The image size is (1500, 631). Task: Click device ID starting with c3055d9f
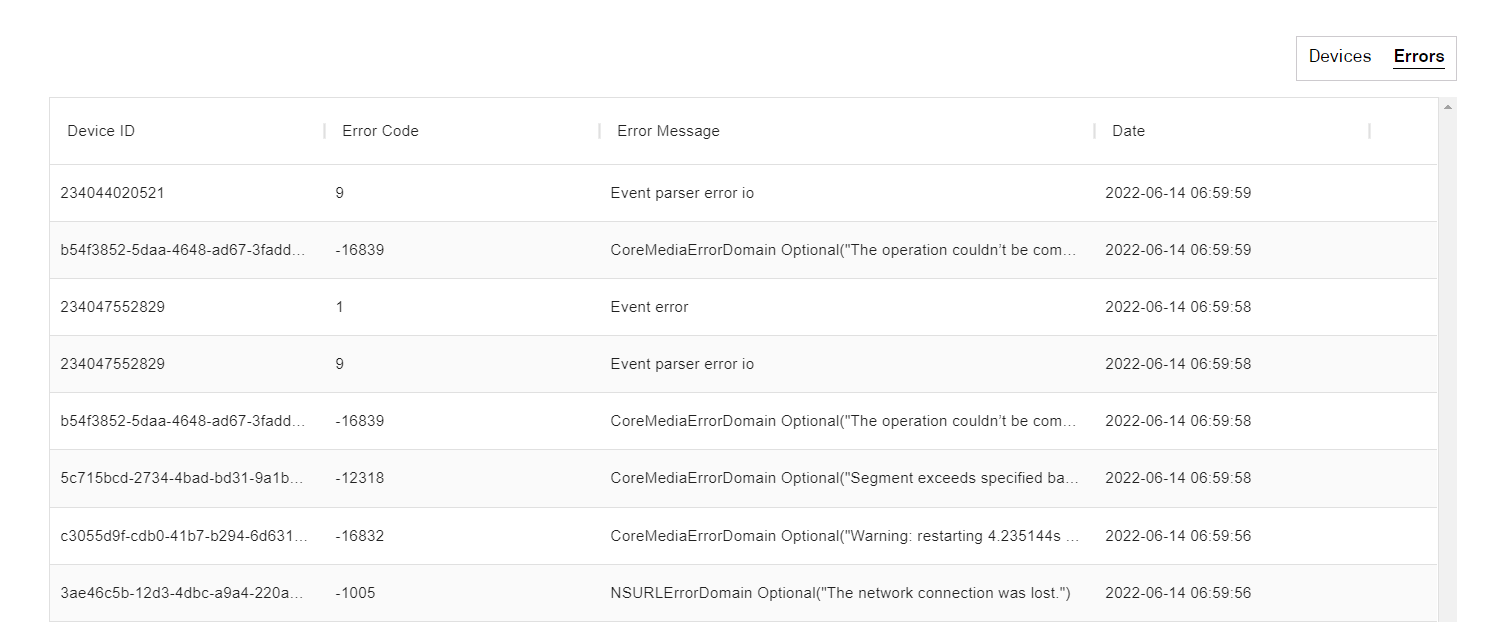tap(183, 536)
